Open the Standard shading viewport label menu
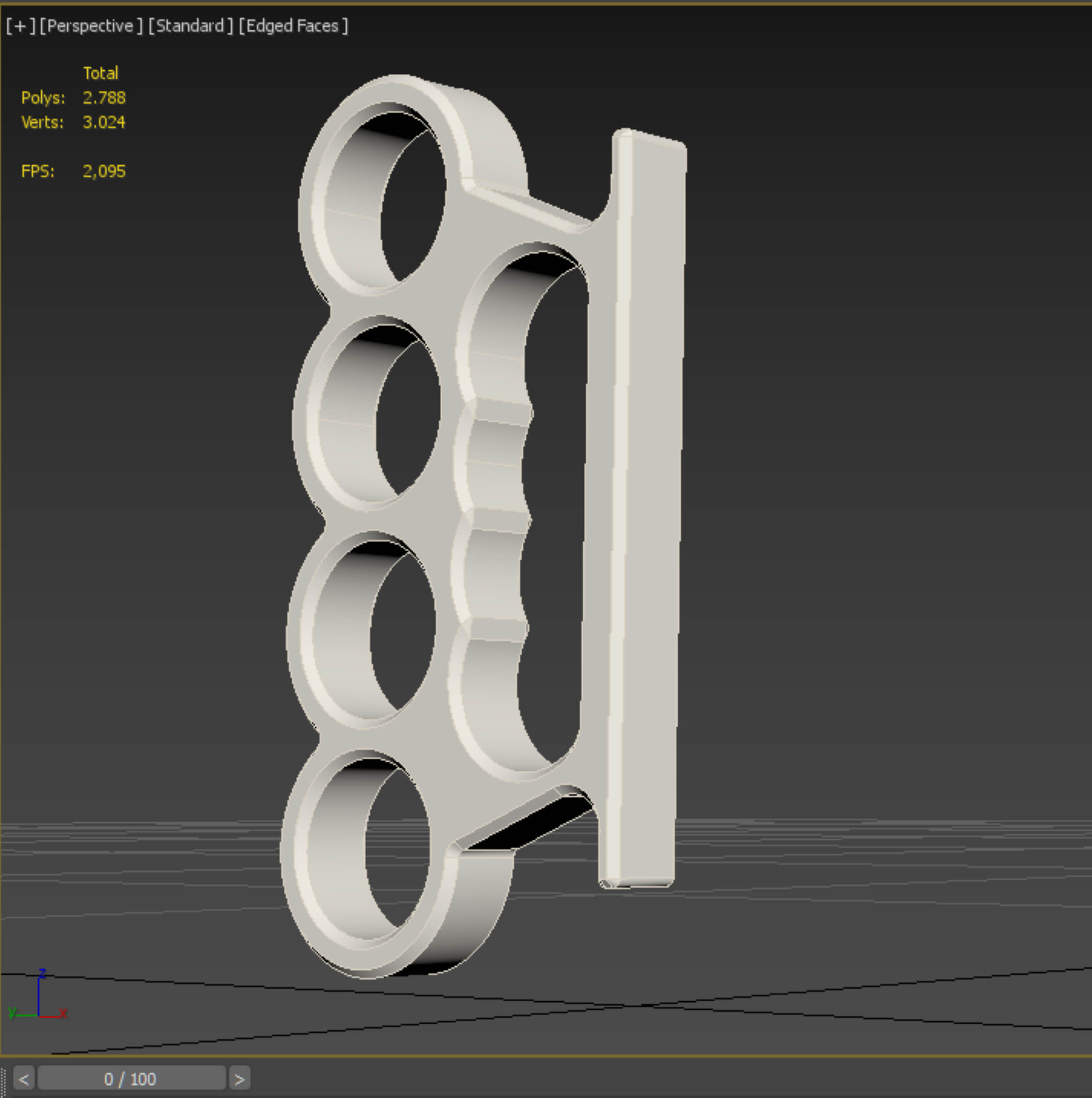Image resolution: width=1092 pixels, height=1098 pixels. tap(191, 26)
